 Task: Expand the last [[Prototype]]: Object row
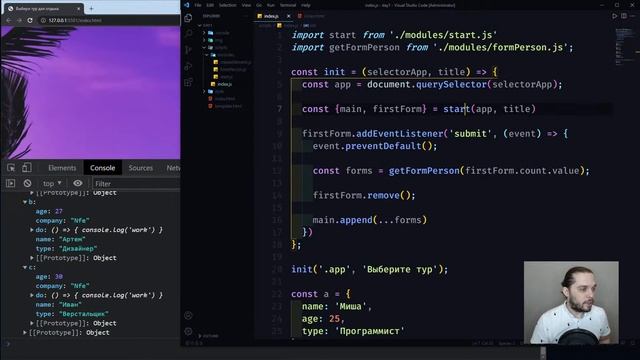(x=25, y=333)
